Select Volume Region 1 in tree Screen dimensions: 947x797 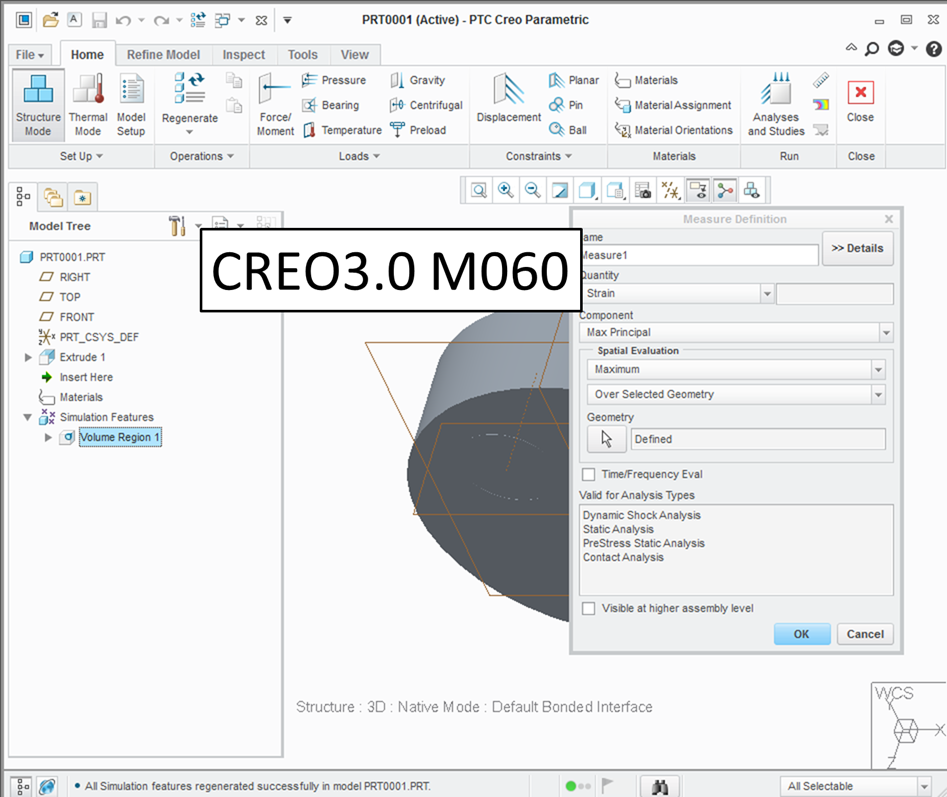click(120, 437)
